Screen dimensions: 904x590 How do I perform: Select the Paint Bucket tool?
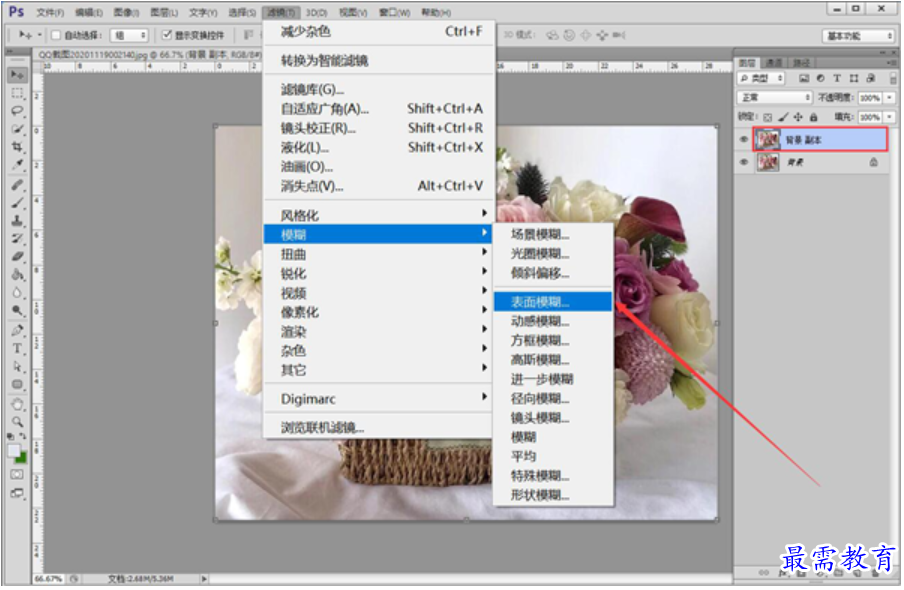[17, 275]
